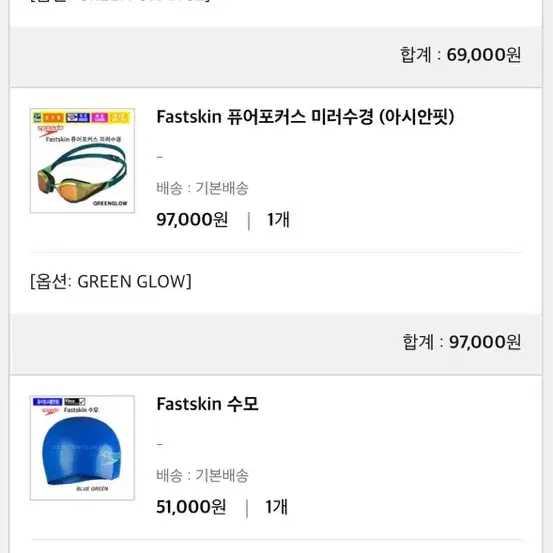Tap the 51,000원 swim cap price

(x=191, y=507)
